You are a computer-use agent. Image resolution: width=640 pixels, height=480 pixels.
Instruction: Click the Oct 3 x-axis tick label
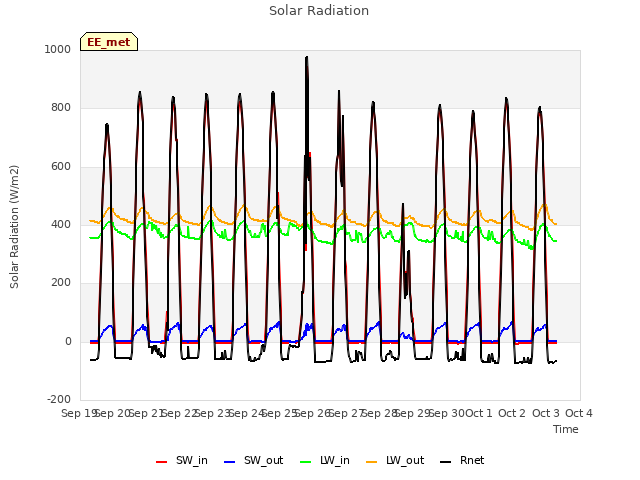[x=546, y=413]
